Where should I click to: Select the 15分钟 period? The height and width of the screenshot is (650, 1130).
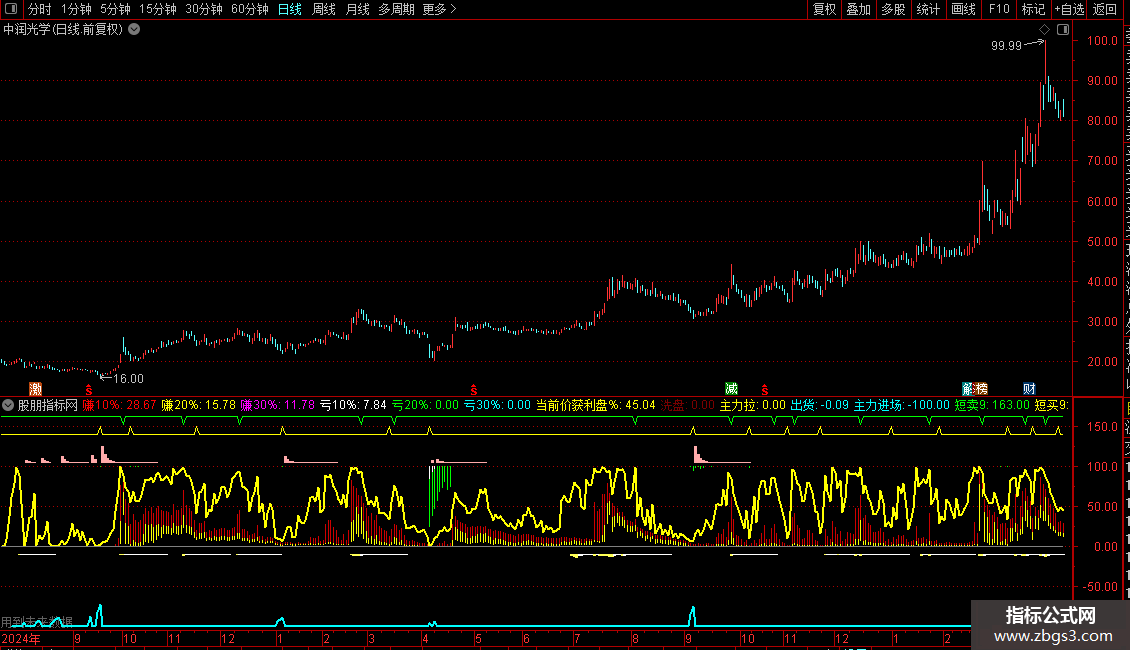point(158,9)
